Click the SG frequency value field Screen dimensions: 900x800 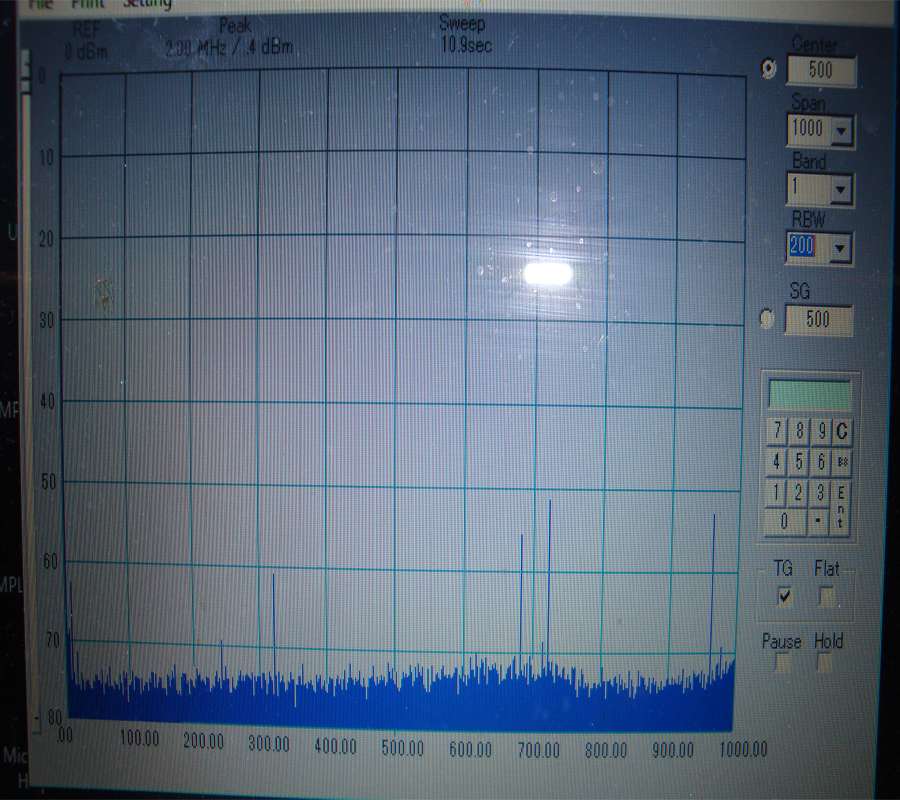click(x=820, y=320)
